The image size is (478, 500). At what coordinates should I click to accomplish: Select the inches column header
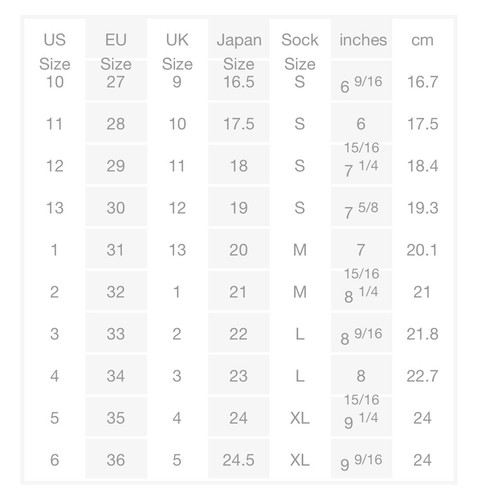coord(363,40)
